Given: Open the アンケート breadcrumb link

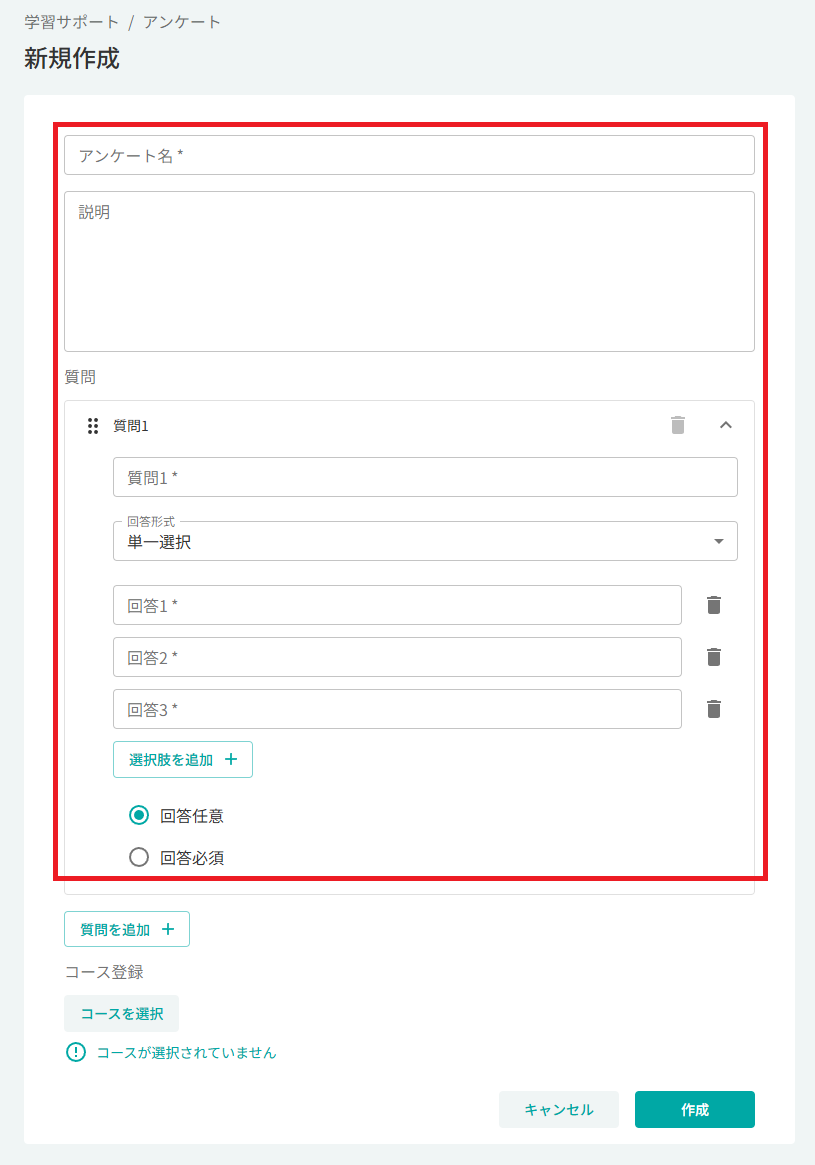Looking at the screenshot, I should pyautogui.click(x=182, y=22).
